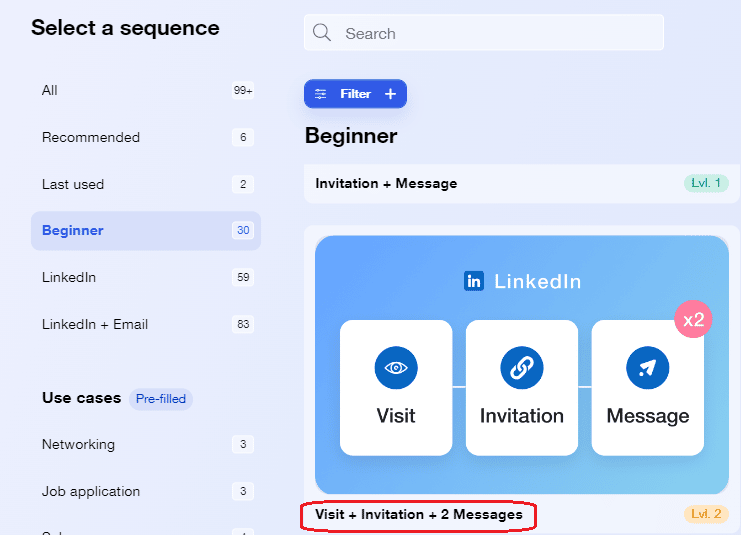
Task: Click the Search input field
Action: 483,33
